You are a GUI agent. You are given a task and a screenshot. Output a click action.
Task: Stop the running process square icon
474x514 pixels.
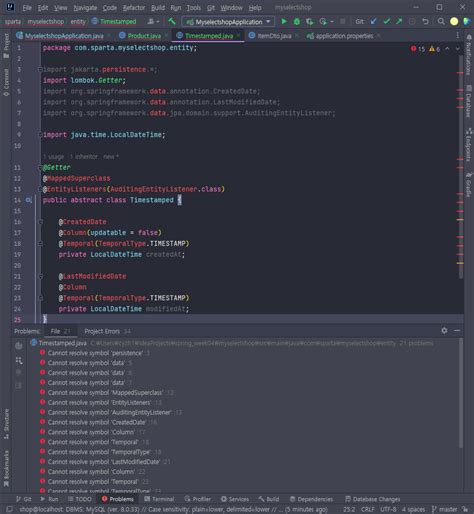pos(342,22)
